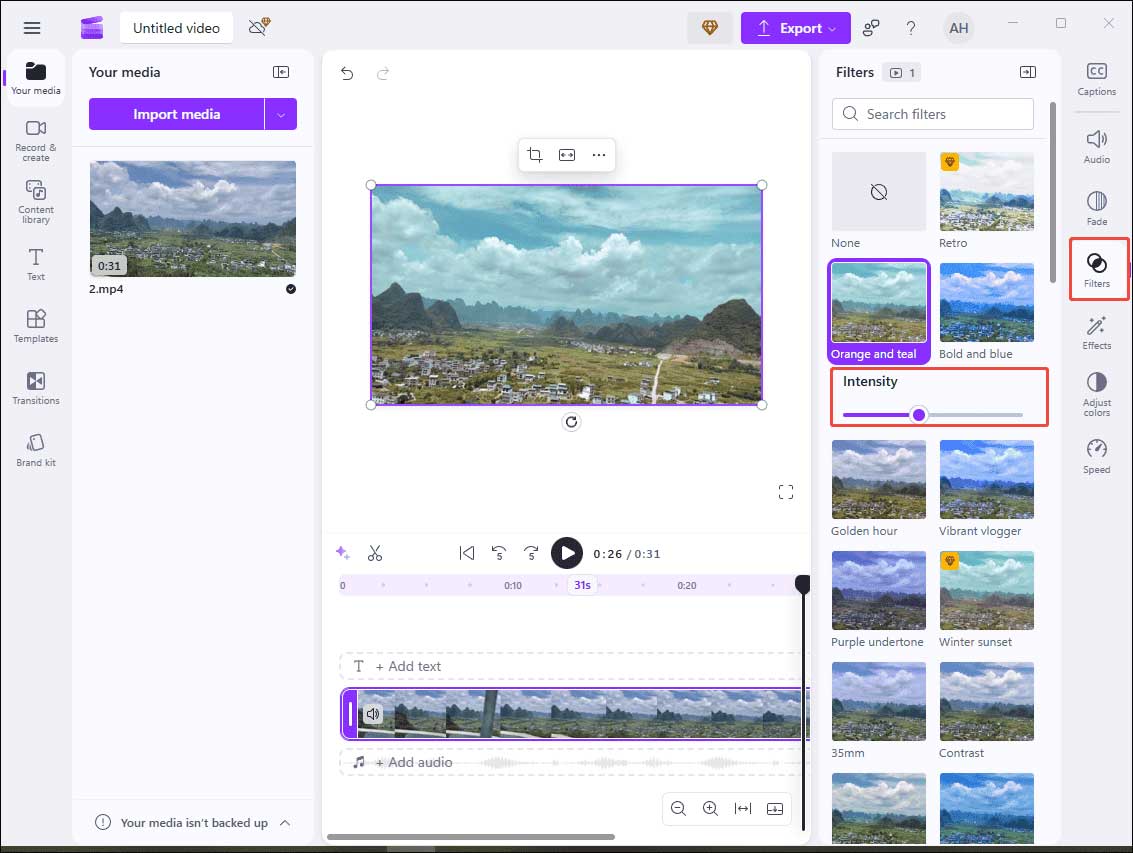The height and width of the screenshot is (853, 1133).
Task: Select the 2.mp4 media thumbnail
Action: tap(192, 219)
